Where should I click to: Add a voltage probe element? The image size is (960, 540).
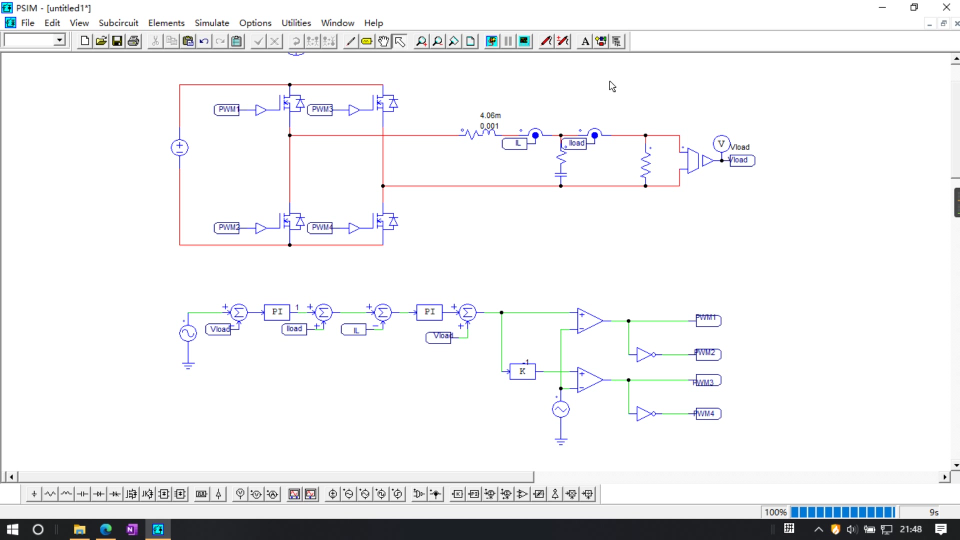point(240,494)
